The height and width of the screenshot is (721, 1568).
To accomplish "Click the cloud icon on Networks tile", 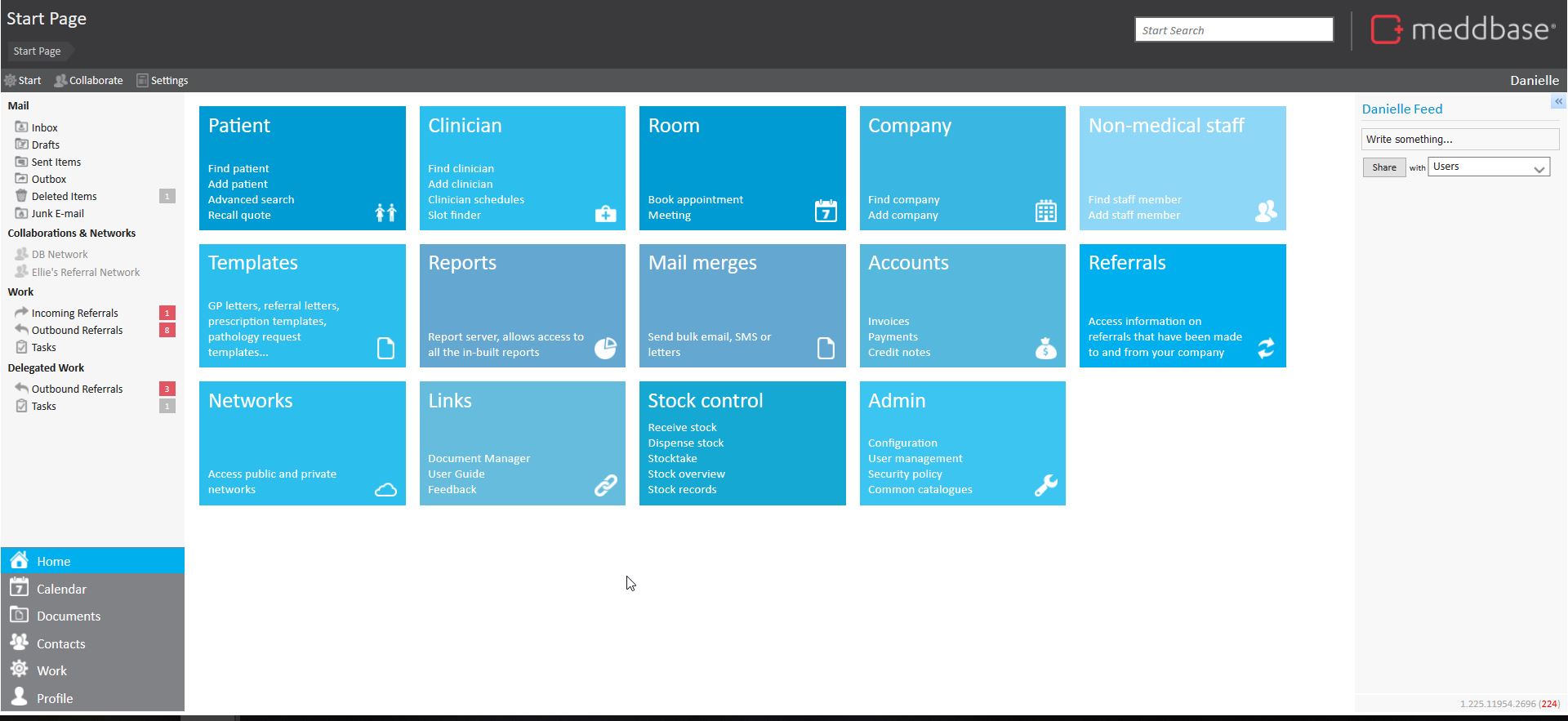I will pyautogui.click(x=385, y=489).
